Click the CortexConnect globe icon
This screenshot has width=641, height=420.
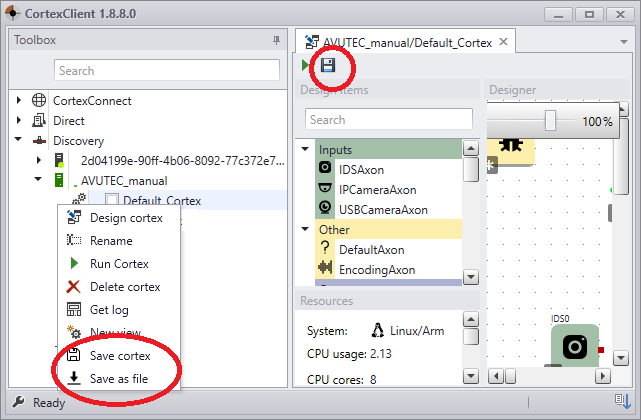(x=39, y=100)
